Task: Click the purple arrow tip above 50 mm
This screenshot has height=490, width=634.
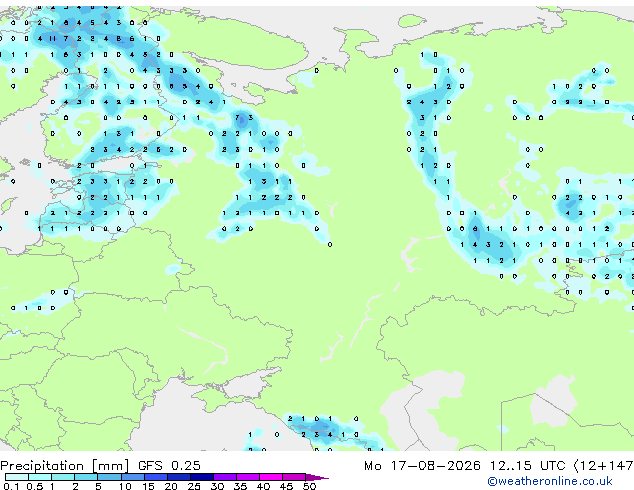Action: tap(317, 477)
